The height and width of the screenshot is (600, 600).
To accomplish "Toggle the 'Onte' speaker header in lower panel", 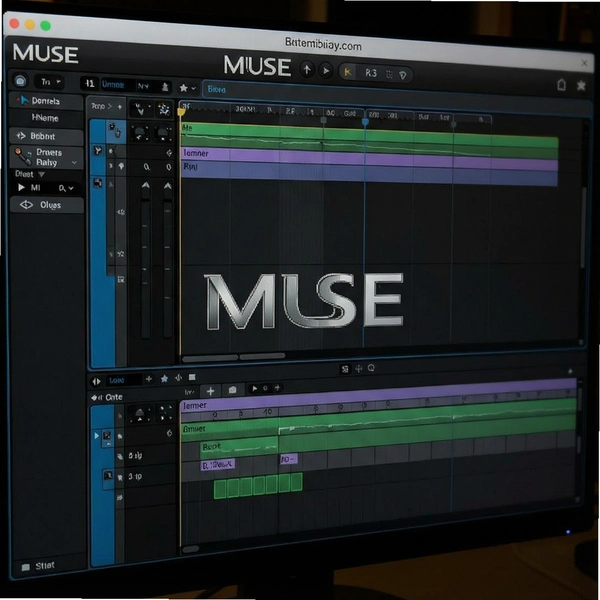I will click(x=107, y=398).
